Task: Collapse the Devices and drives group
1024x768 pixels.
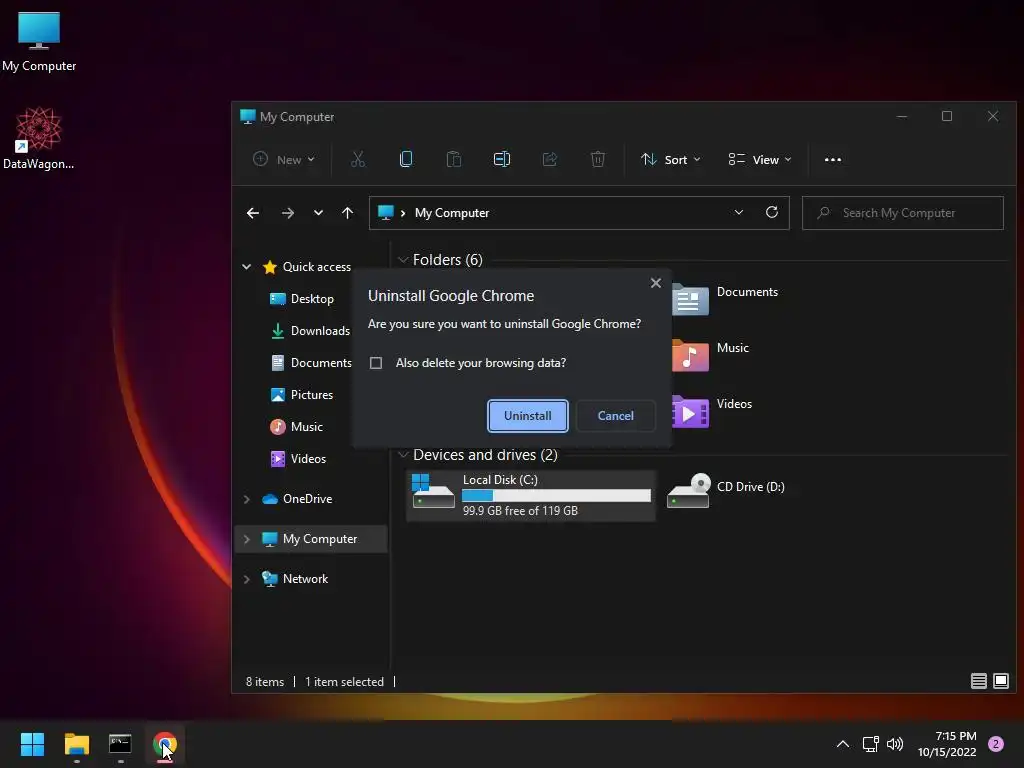Action: coord(404,455)
